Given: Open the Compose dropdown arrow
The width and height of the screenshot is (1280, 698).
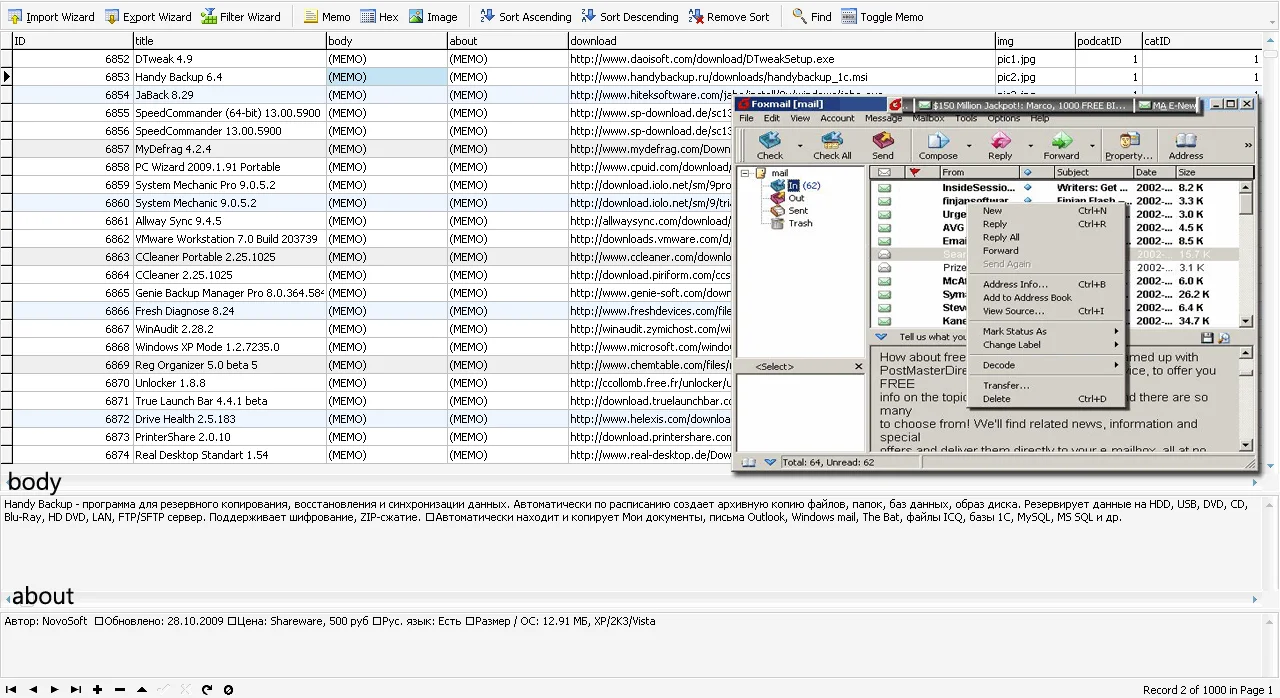Looking at the screenshot, I should (x=968, y=147).
